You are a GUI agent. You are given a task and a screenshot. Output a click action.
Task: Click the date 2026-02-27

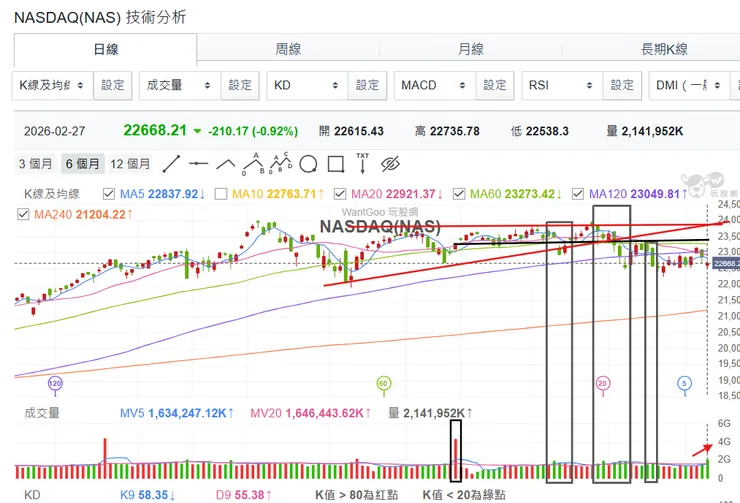tap(54, 131)
